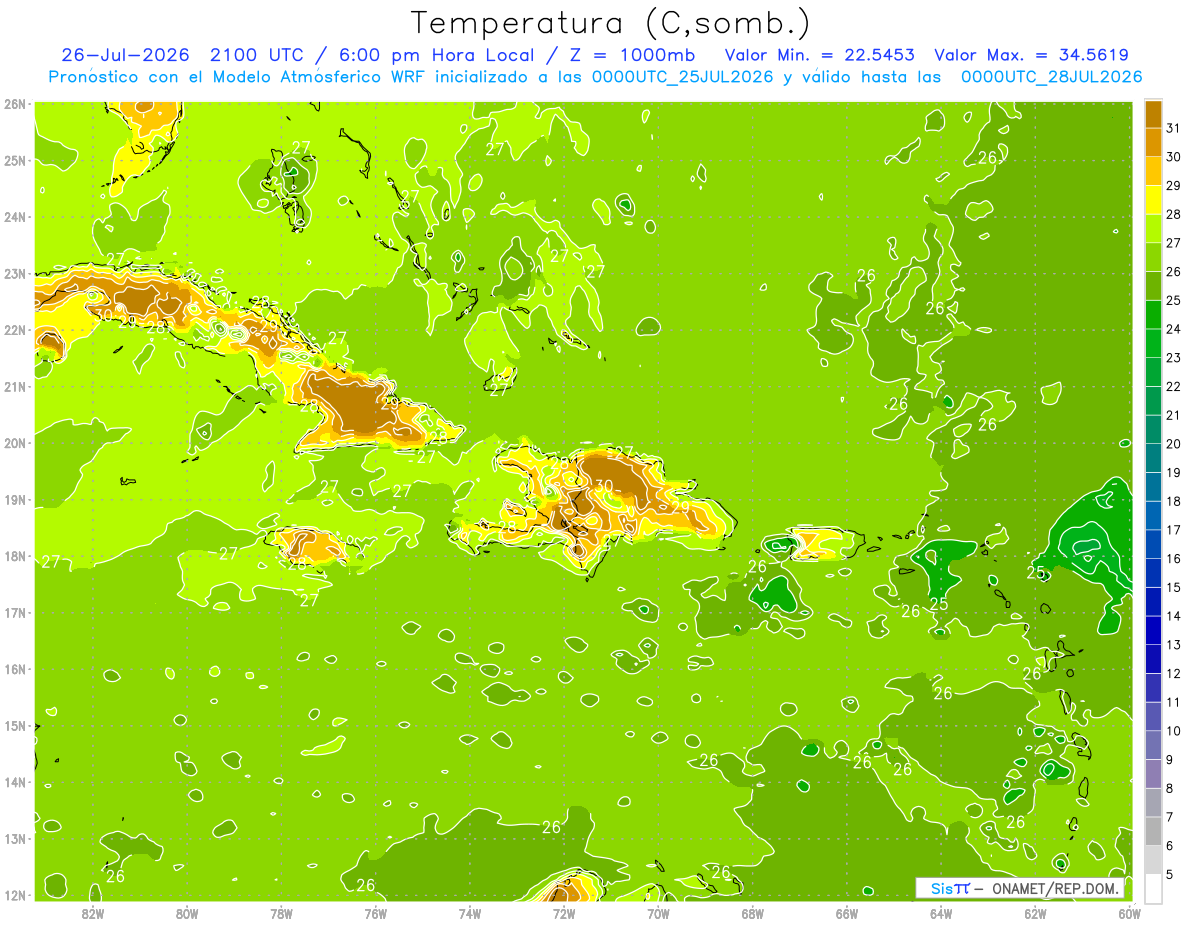Click the "31" color bar label
Screen dimensions: 1200x927
coord(1173,128)
